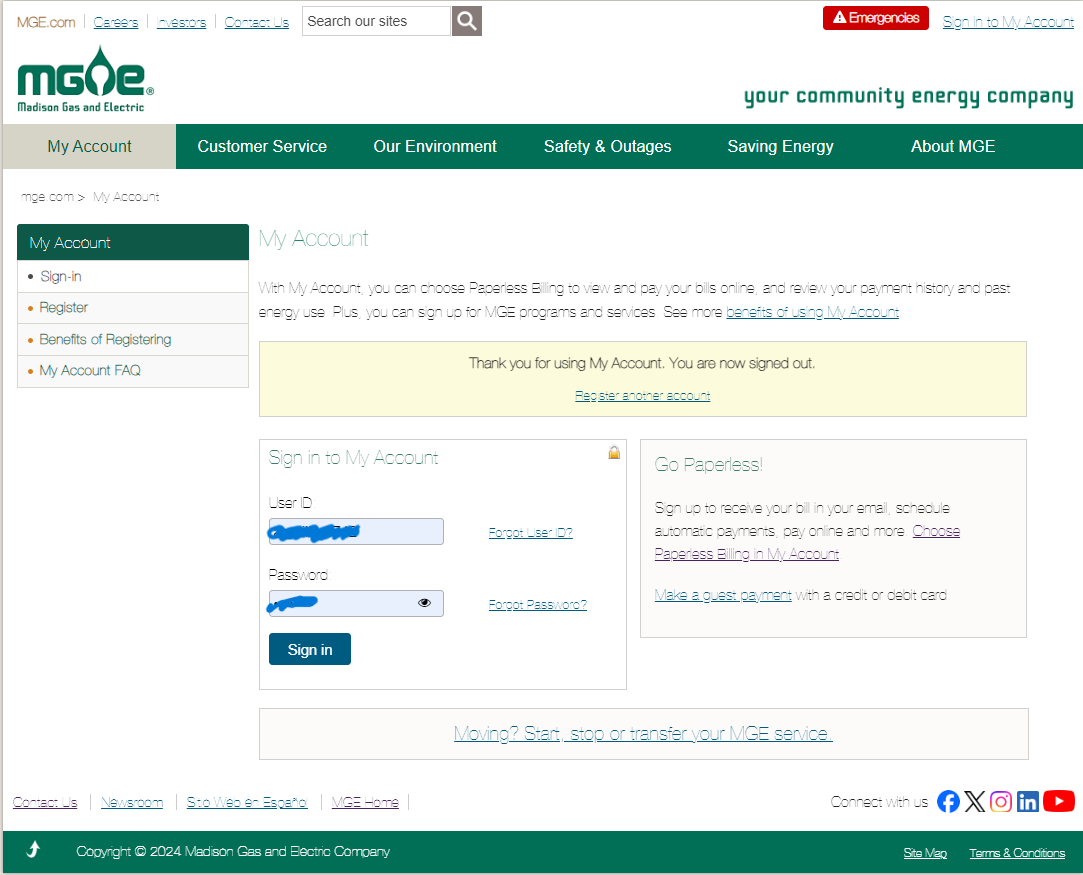The height and width of the screenshot is (875, 1083).
Task: Open Terms & Conditions footer link
Action: 1017,853
